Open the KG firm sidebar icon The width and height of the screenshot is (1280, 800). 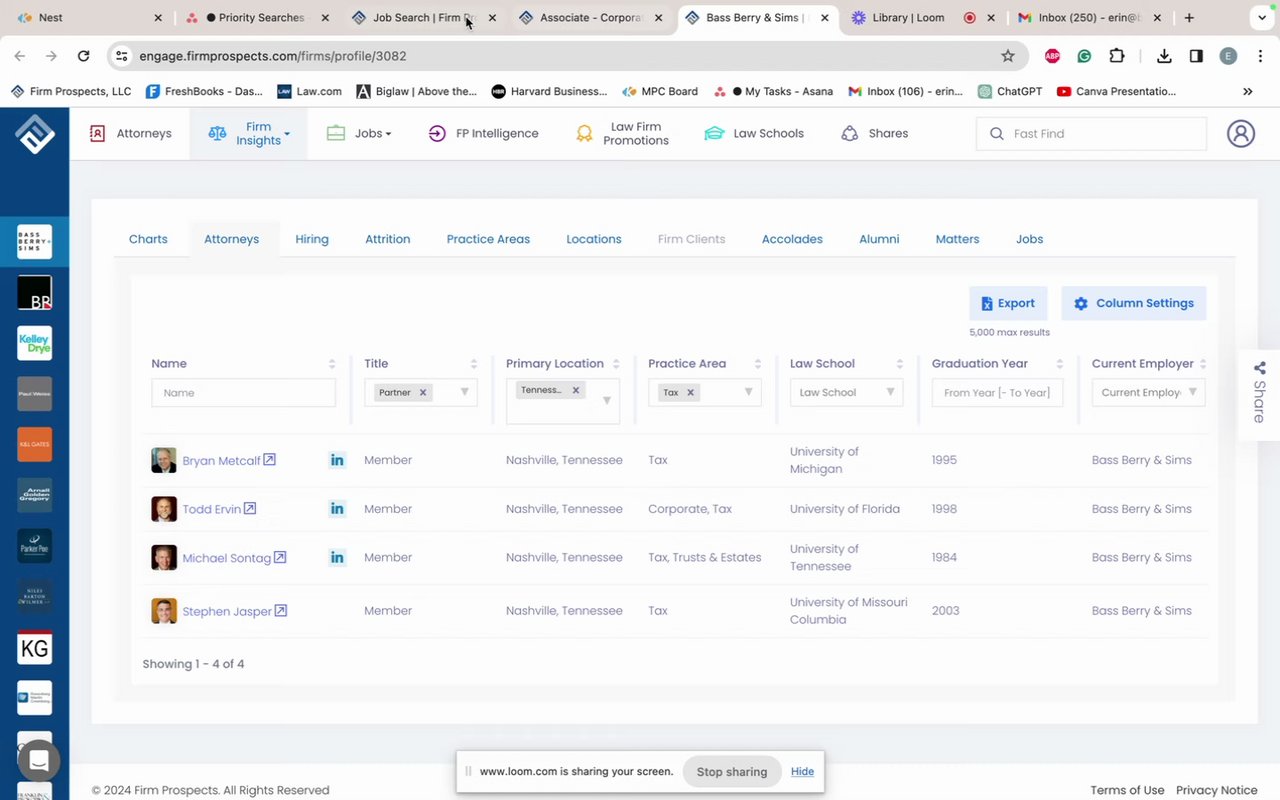pyautogui.click(x=34, y=648)
